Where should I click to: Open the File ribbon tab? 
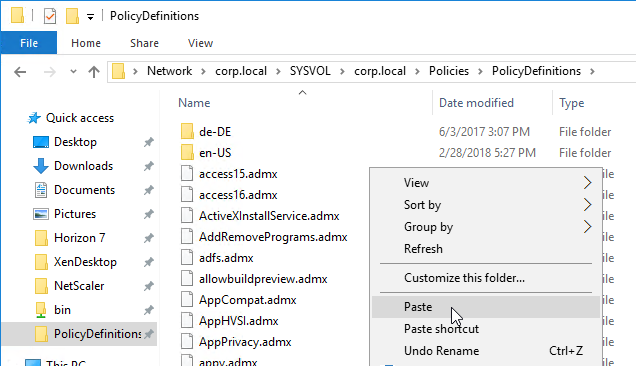[x=29, y=43]
